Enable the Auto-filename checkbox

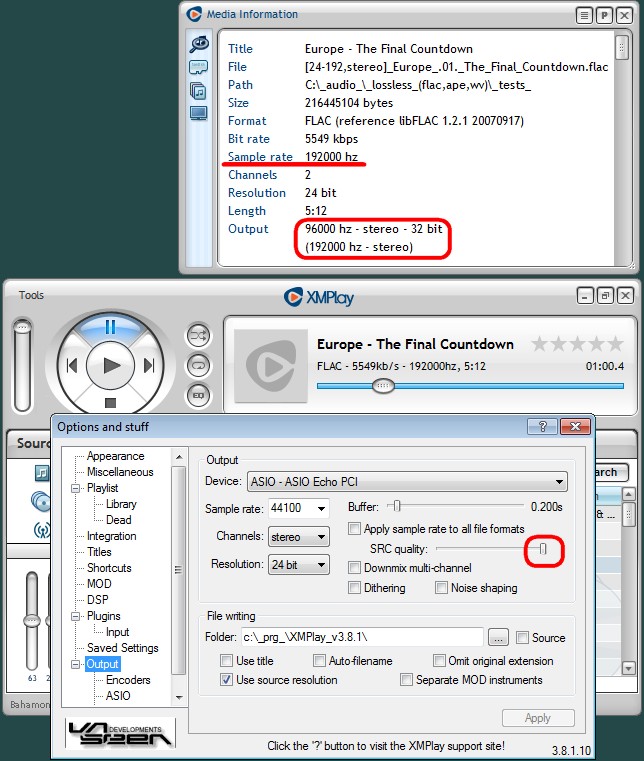[x=319, y=661]
